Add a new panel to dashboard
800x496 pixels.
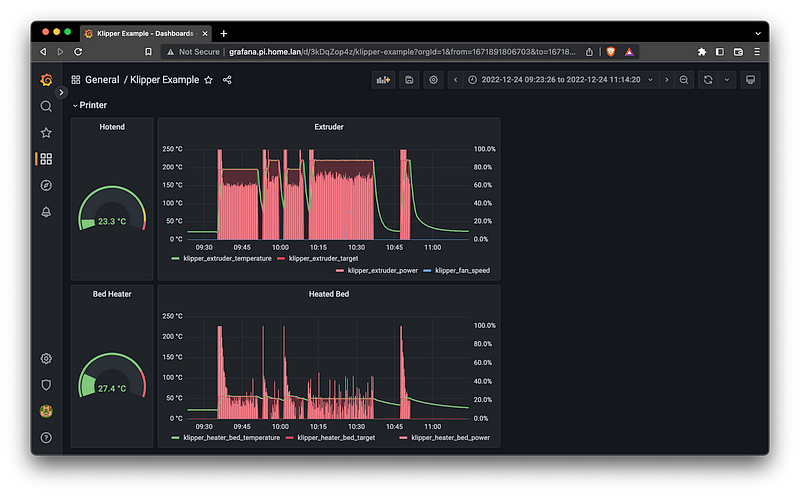coord(383,80)
